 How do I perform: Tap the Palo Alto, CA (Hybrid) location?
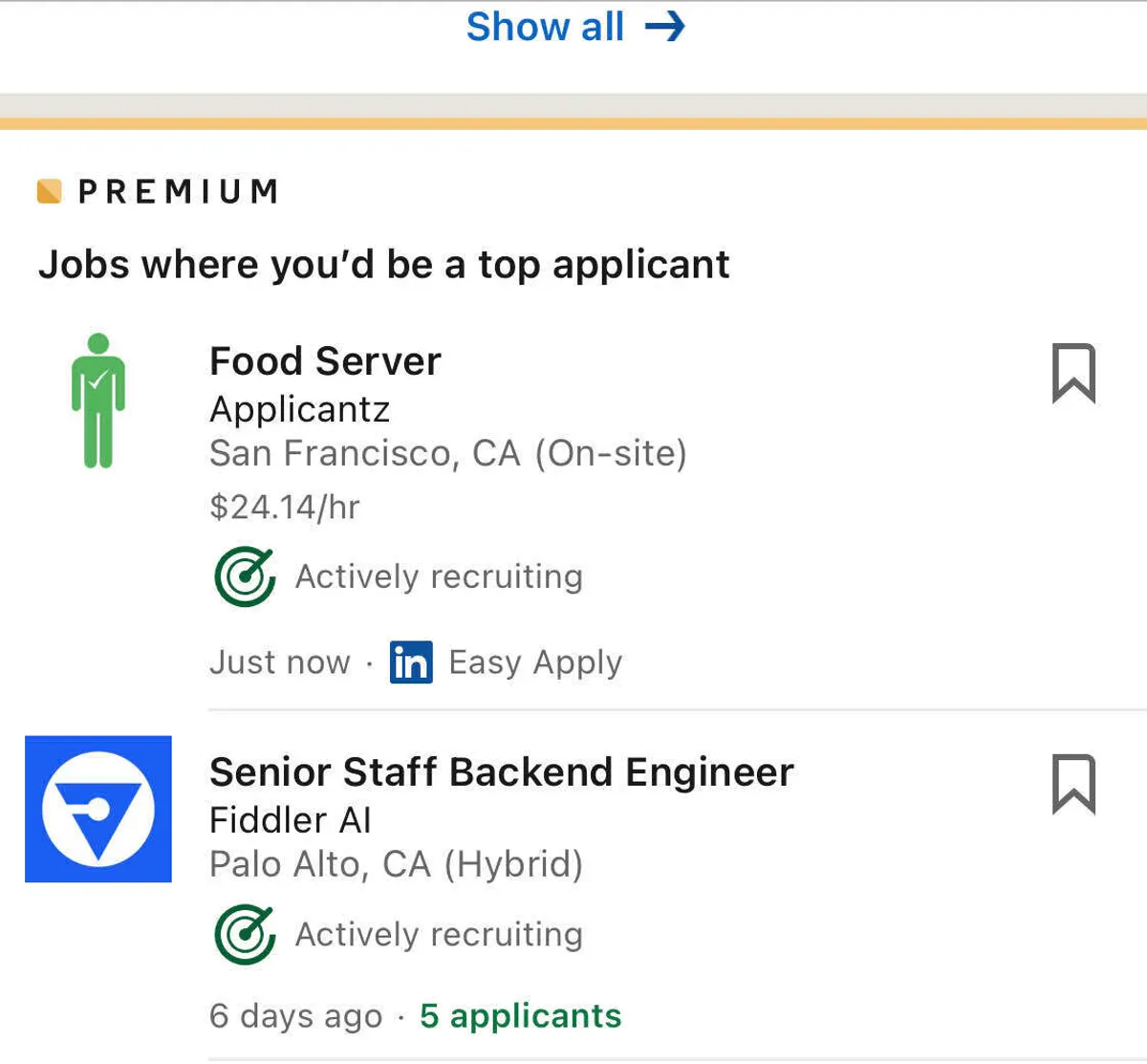(x=396, y=864)
